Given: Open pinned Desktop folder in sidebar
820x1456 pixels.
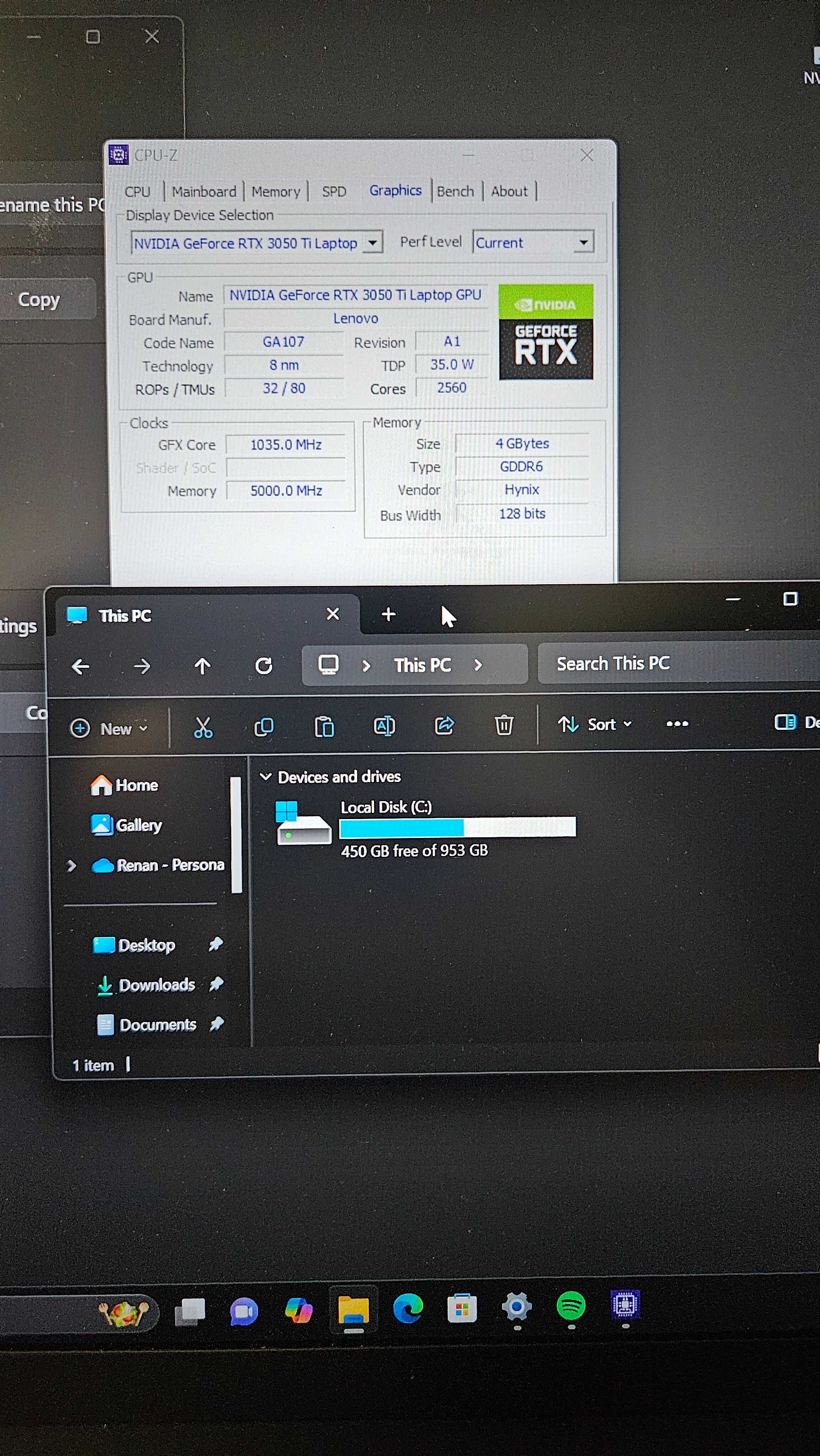Looking at the screenshot, I should tap(134, 945).
